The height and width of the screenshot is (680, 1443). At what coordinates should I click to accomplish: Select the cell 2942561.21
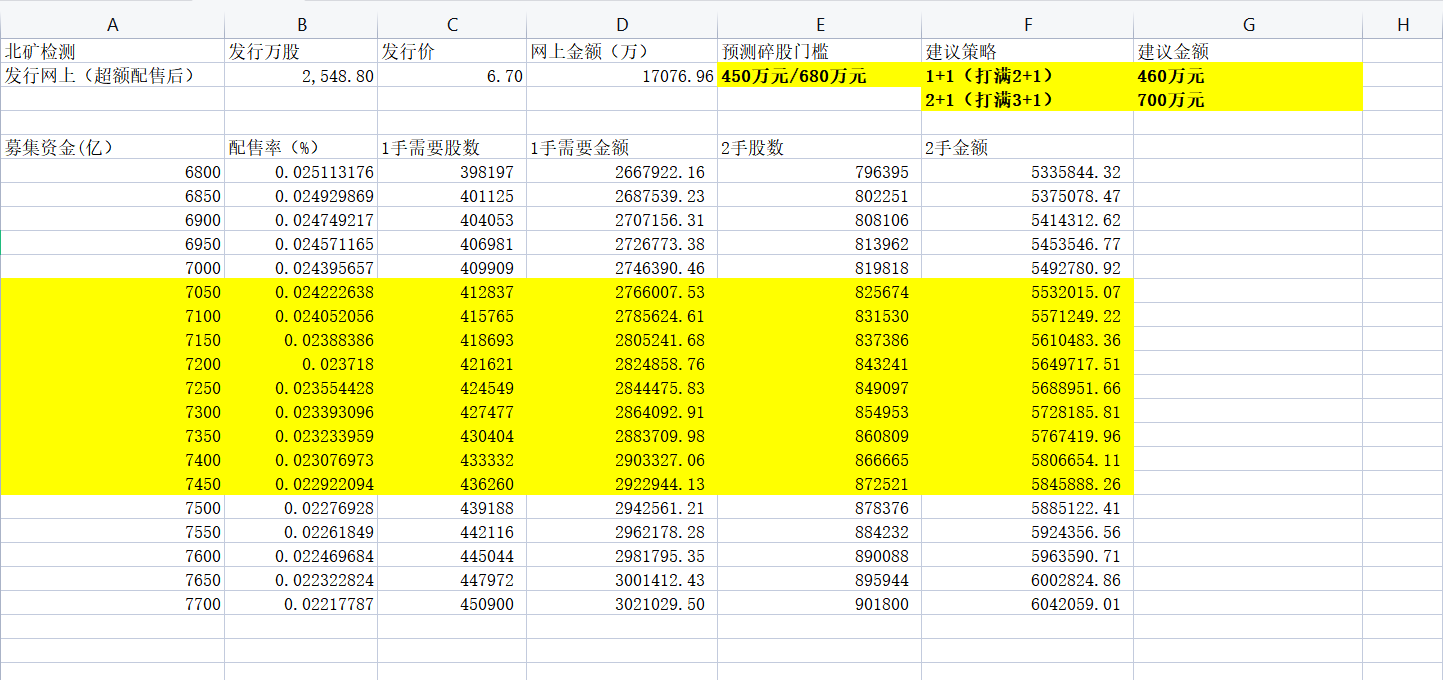[x=622, y=508]
